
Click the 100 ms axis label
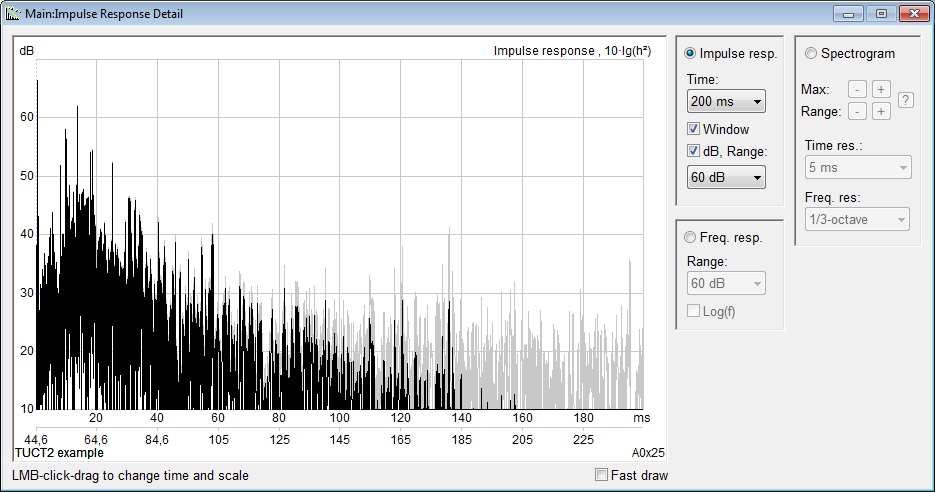(340, 418)
